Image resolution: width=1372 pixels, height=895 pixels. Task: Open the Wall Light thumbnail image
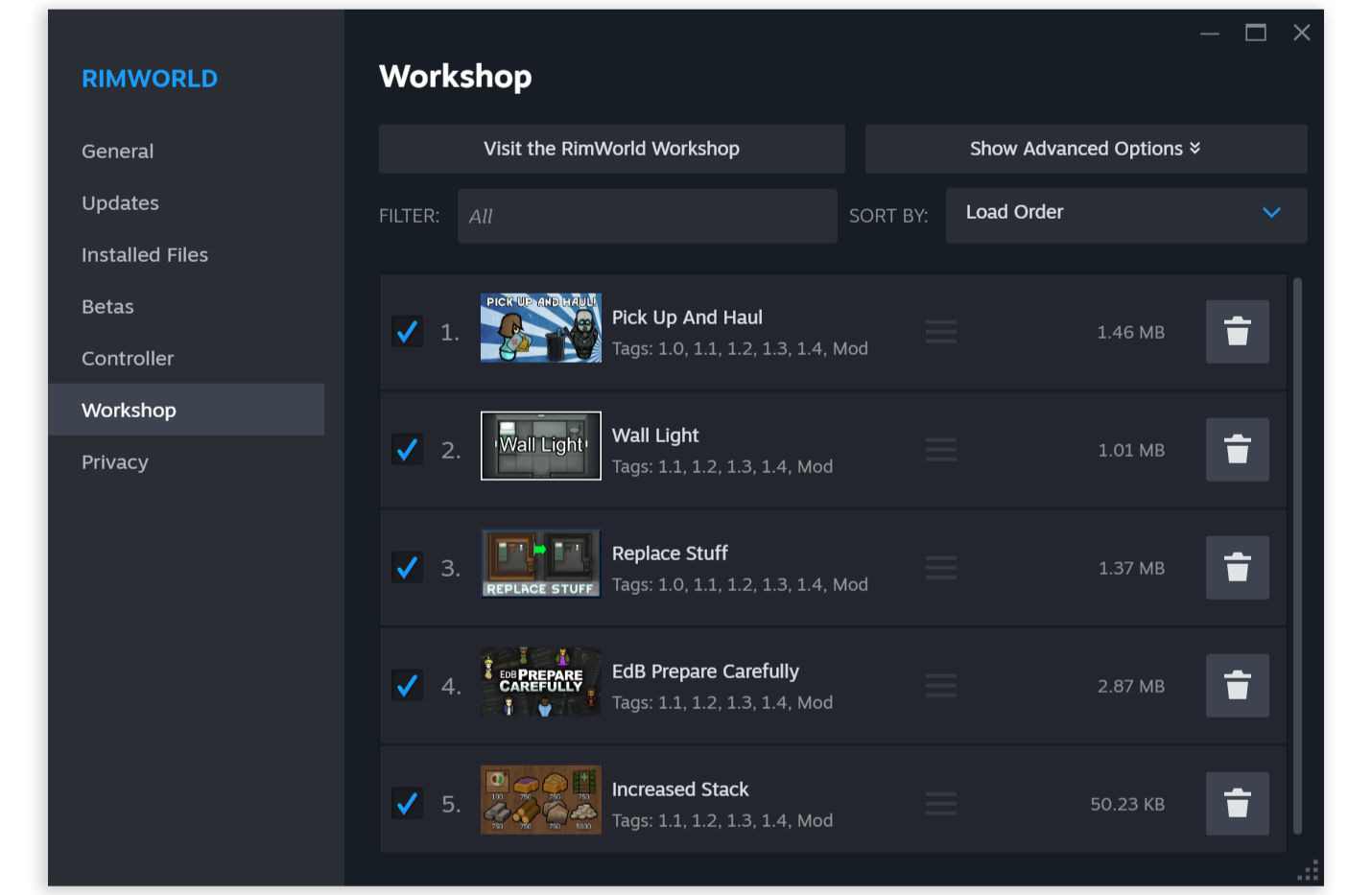click(x=541, y=446)
